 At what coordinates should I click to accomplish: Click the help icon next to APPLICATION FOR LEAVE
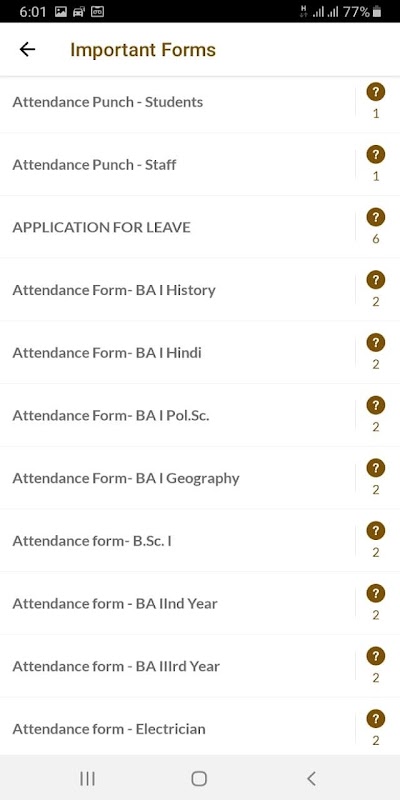[376, 217]
